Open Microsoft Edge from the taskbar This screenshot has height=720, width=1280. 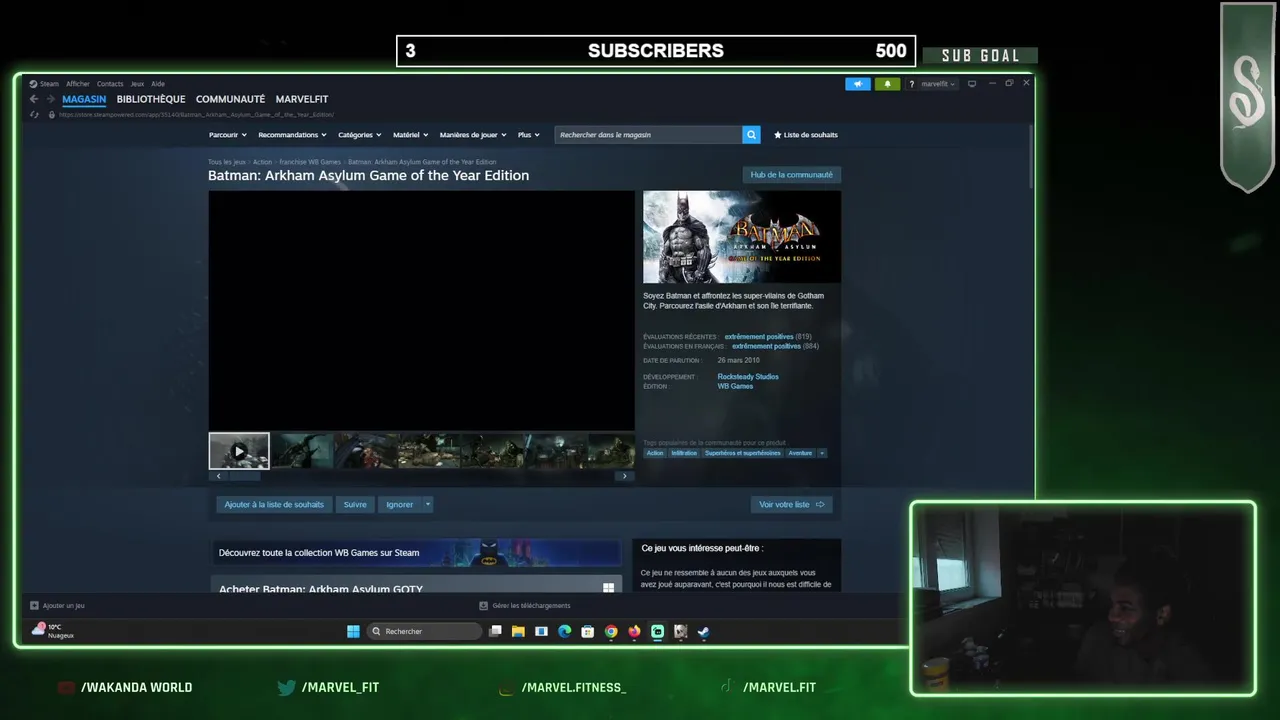coord(564,631)
